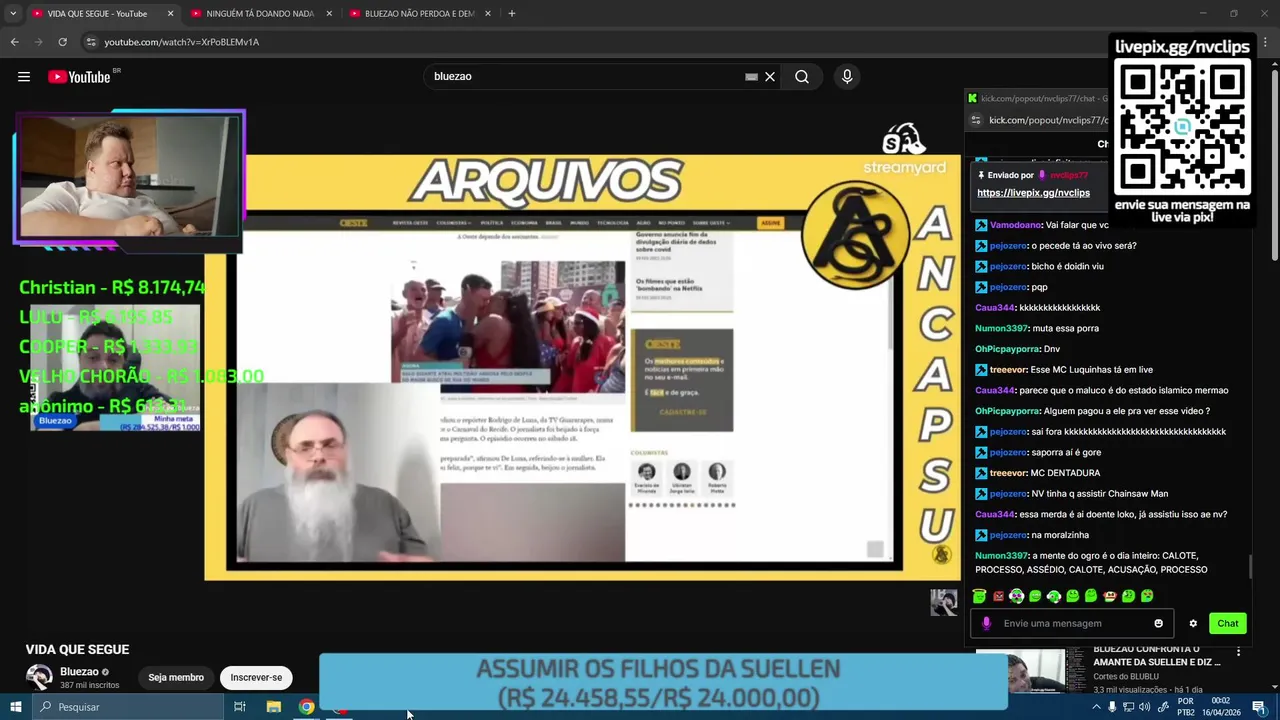Open a new browser tab
1280x720 pixels.
pyautogui.click(x=512, y=14)
